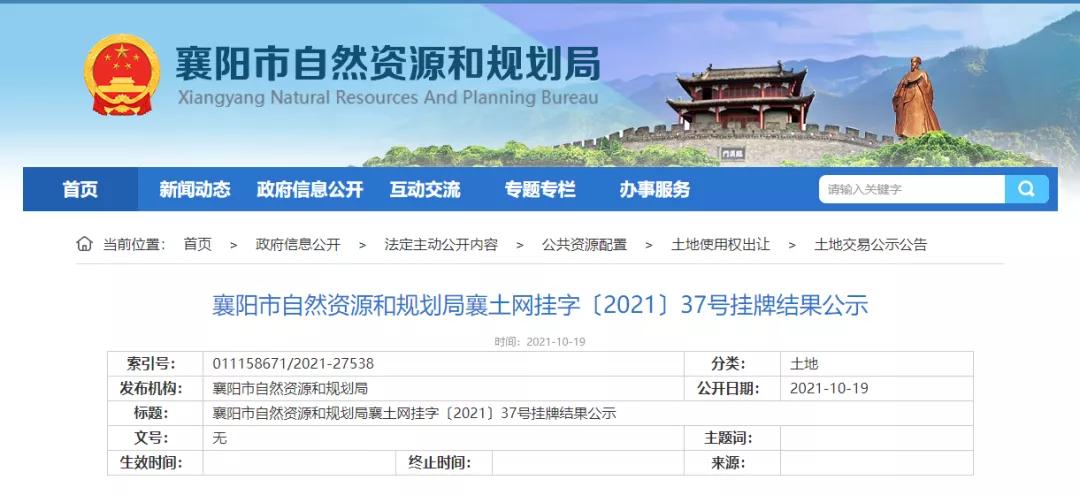1080x495 pixels.
Task: Click the 发布机构 label cell
Action: [x=155, y=388]
